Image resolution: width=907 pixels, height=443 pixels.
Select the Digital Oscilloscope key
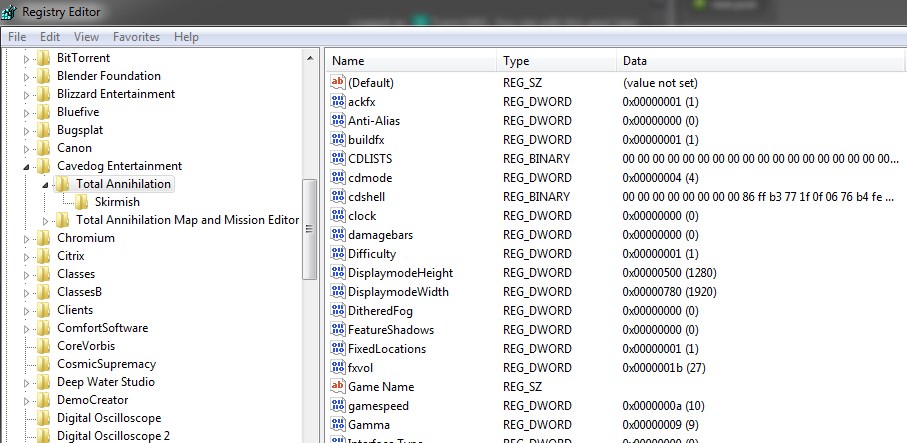click(109, 418)
